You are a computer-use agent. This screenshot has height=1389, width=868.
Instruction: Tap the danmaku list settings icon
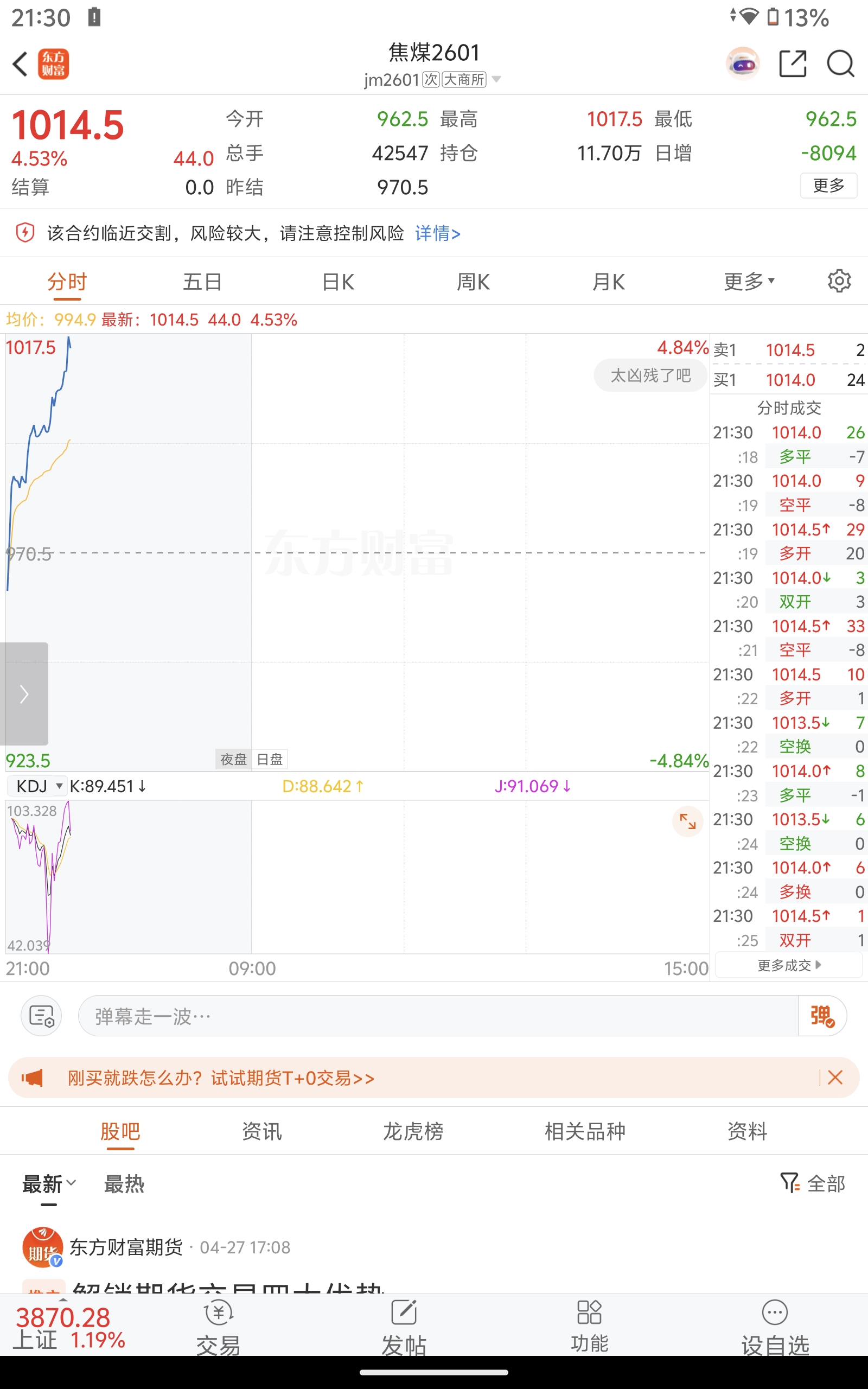click(41, 1016)
